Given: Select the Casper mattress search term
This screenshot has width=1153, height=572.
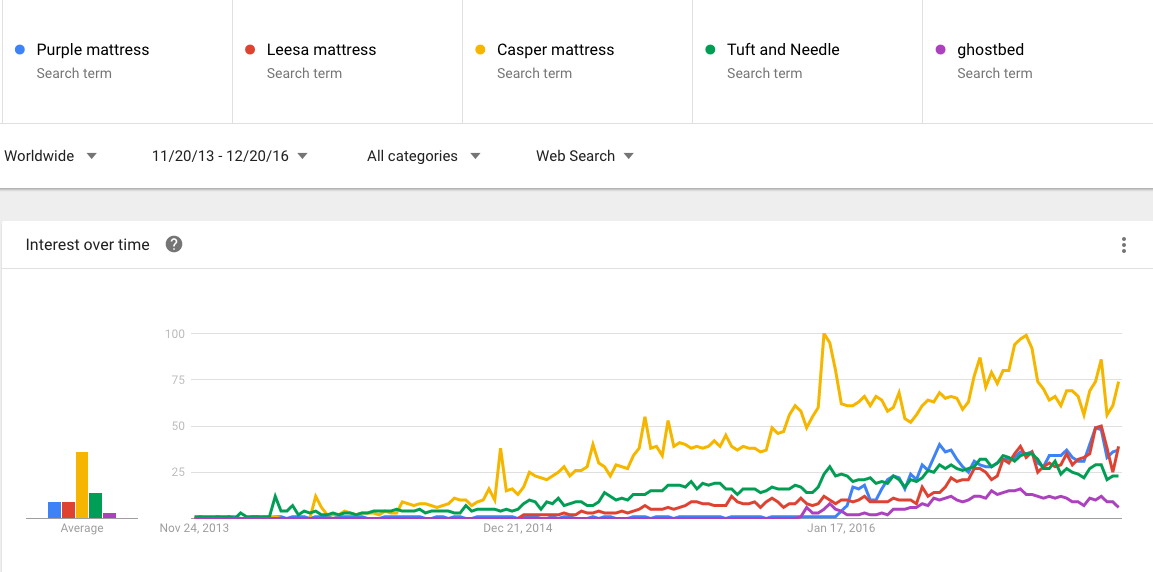Looking at the screenshot, I should point(555,50).
